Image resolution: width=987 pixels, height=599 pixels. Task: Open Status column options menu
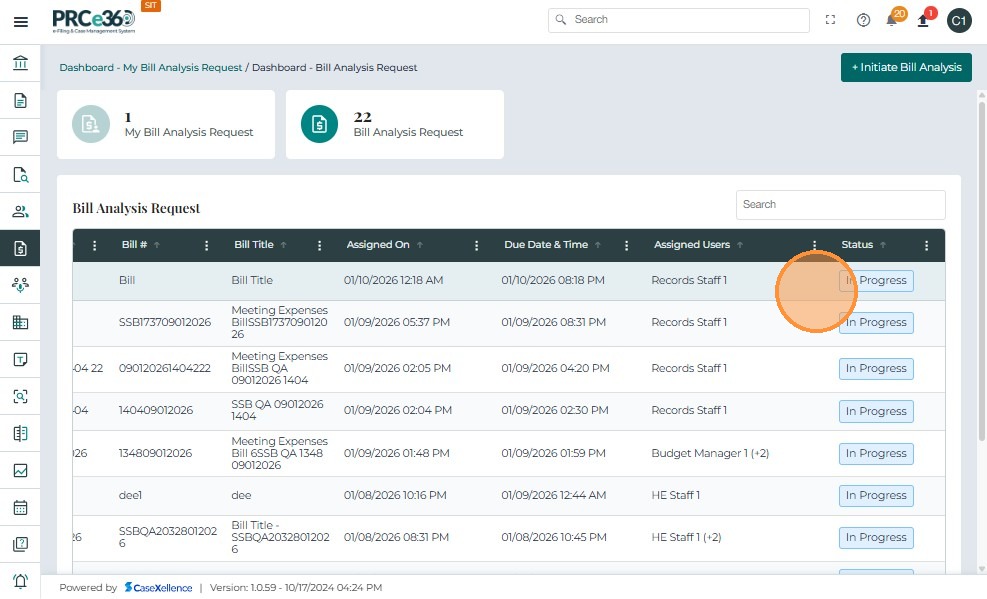click(x=927, y=245)
